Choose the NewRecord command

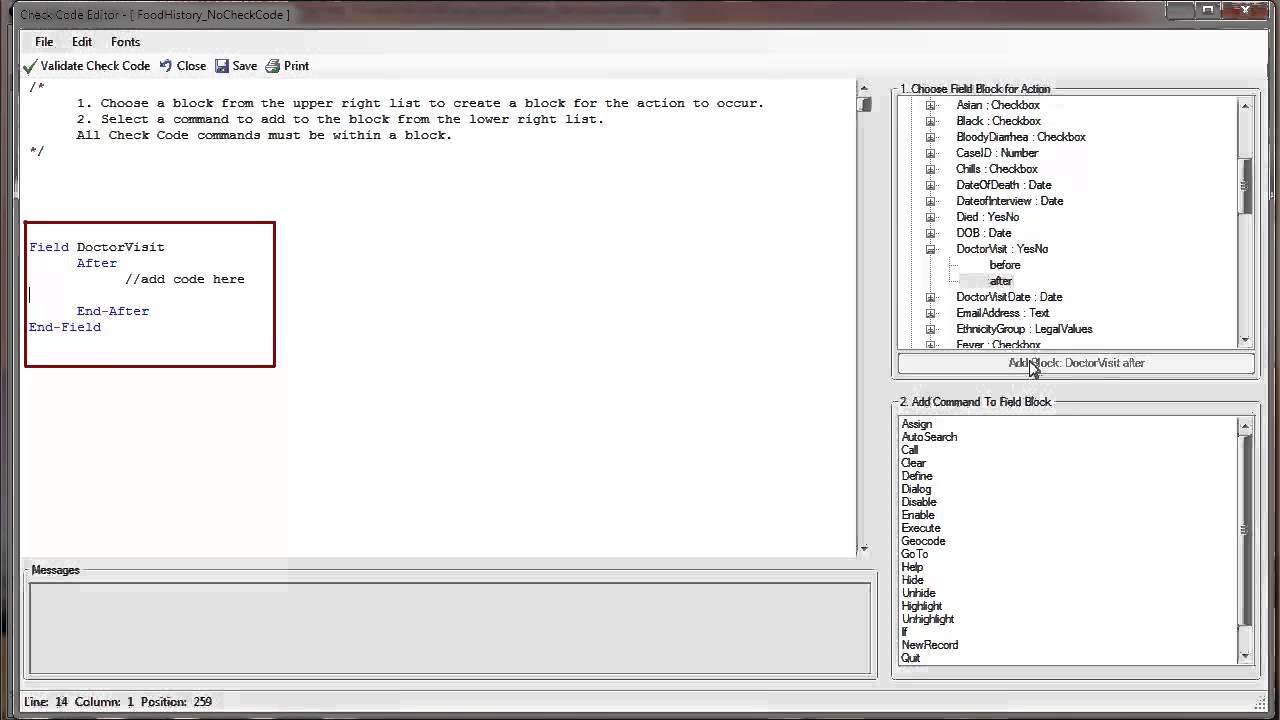click(930, 645)
